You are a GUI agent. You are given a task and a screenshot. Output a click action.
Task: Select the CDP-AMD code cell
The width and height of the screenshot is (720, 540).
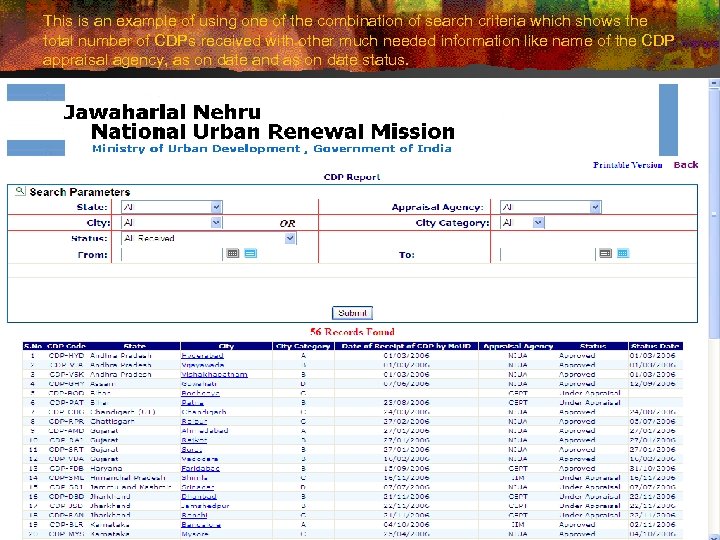67,431
